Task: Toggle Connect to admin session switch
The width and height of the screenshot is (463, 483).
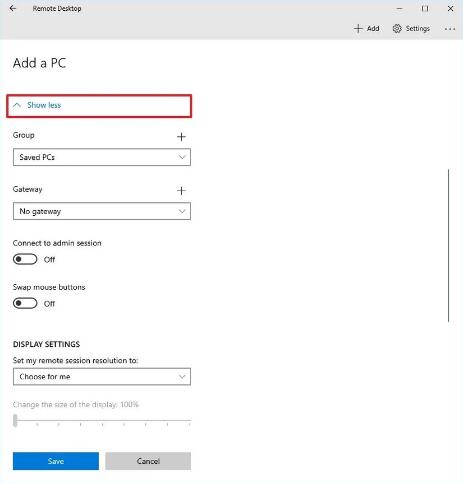Action: point(25,259)
